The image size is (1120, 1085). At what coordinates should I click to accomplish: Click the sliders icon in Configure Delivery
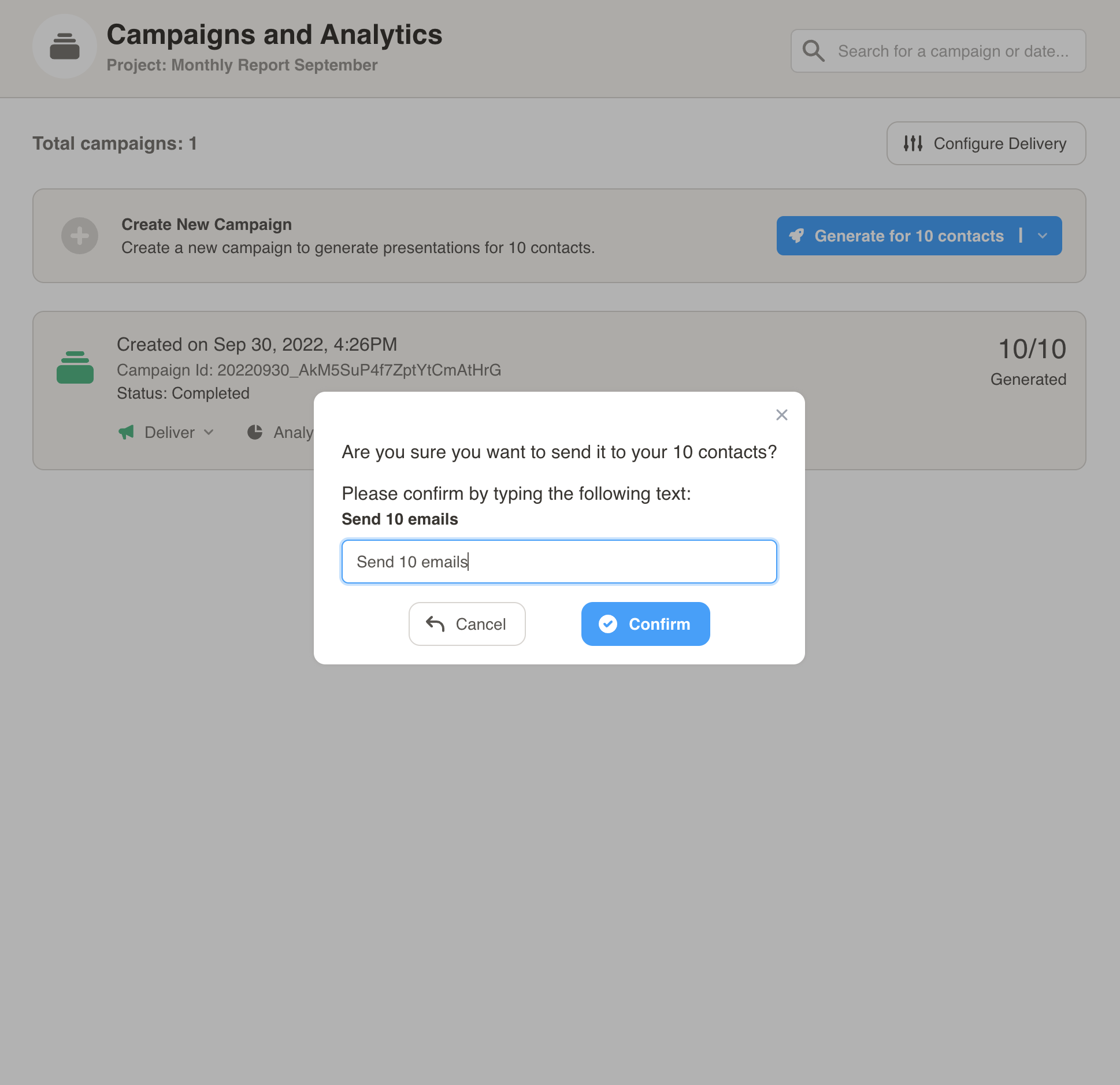[913, 143]
